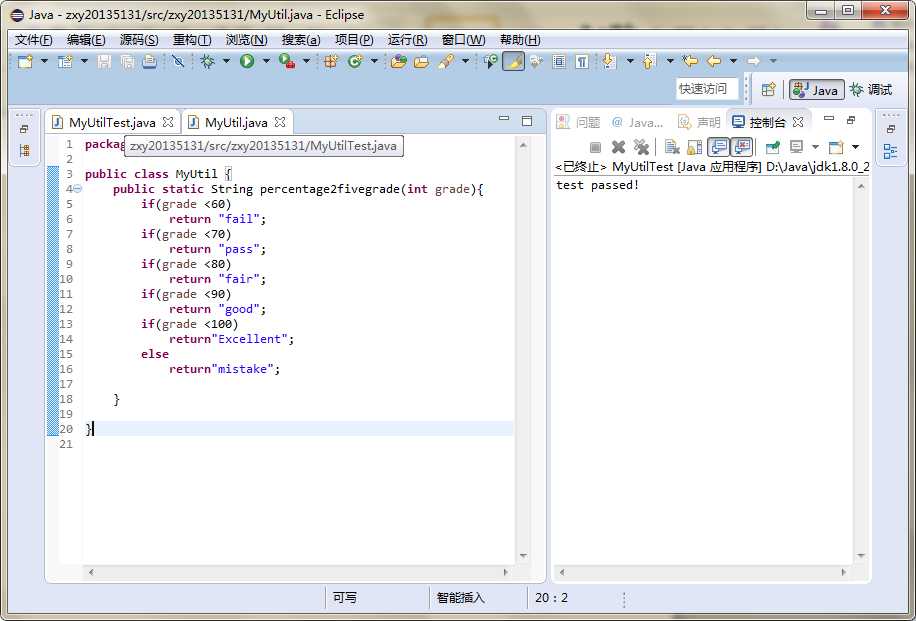Click the Clear Console icon
The image size is (916, 621).
pos(672,147)
